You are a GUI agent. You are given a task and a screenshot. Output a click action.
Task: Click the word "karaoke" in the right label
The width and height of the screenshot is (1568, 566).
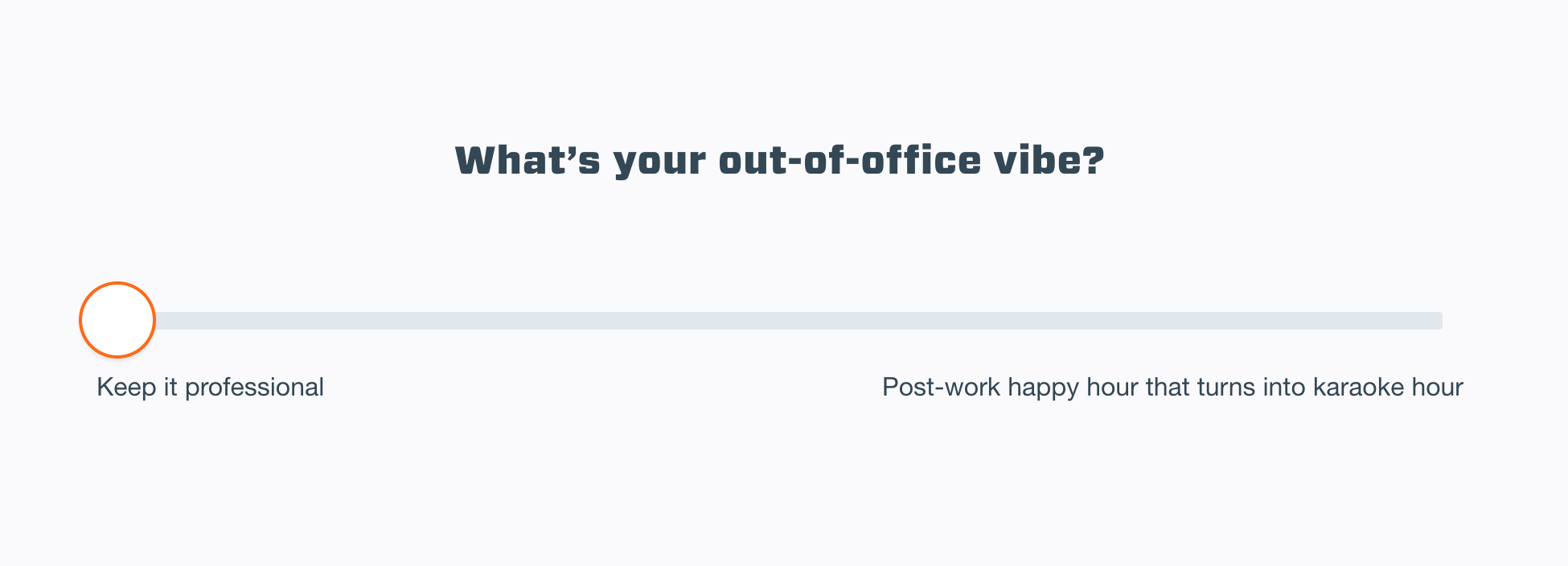[x=1358, y=388]
